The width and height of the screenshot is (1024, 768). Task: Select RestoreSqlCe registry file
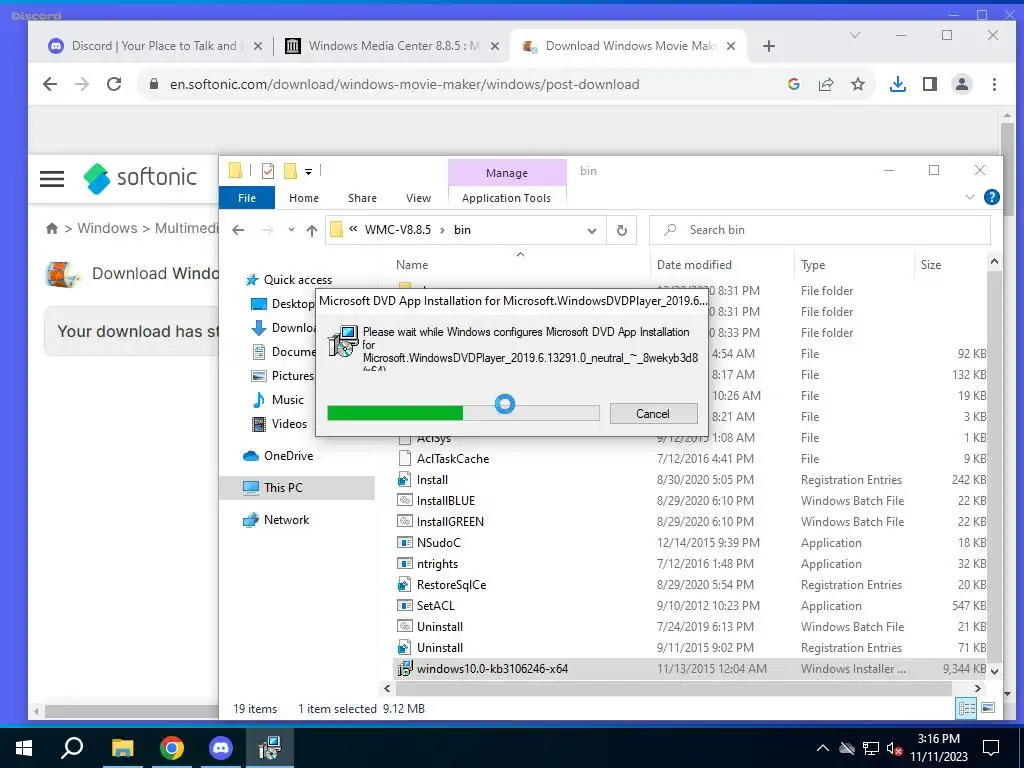tap(451, 584)
